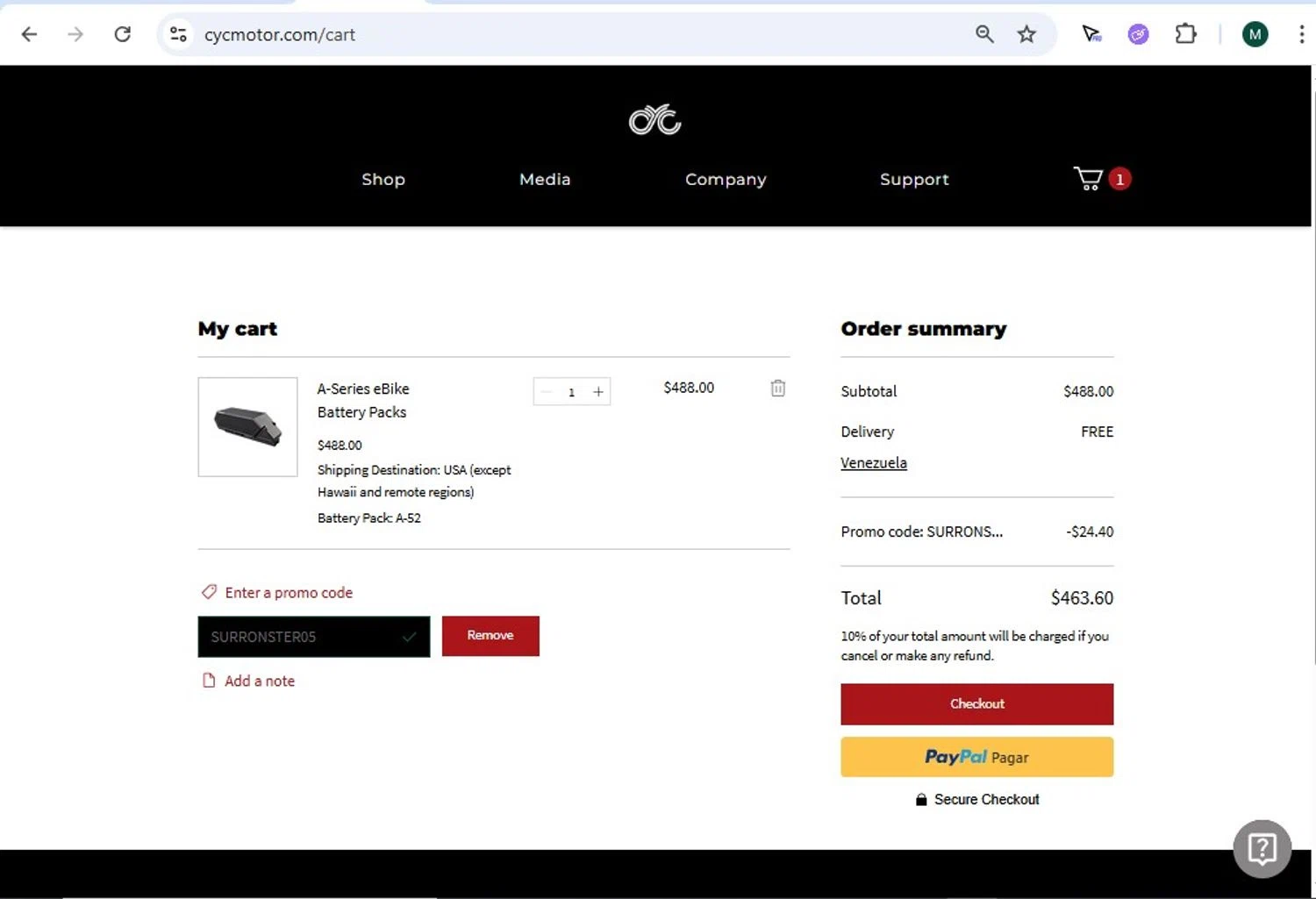1316x899 pixels.
Task: Open the help chat question mark widget
Action: (1262, 848)
